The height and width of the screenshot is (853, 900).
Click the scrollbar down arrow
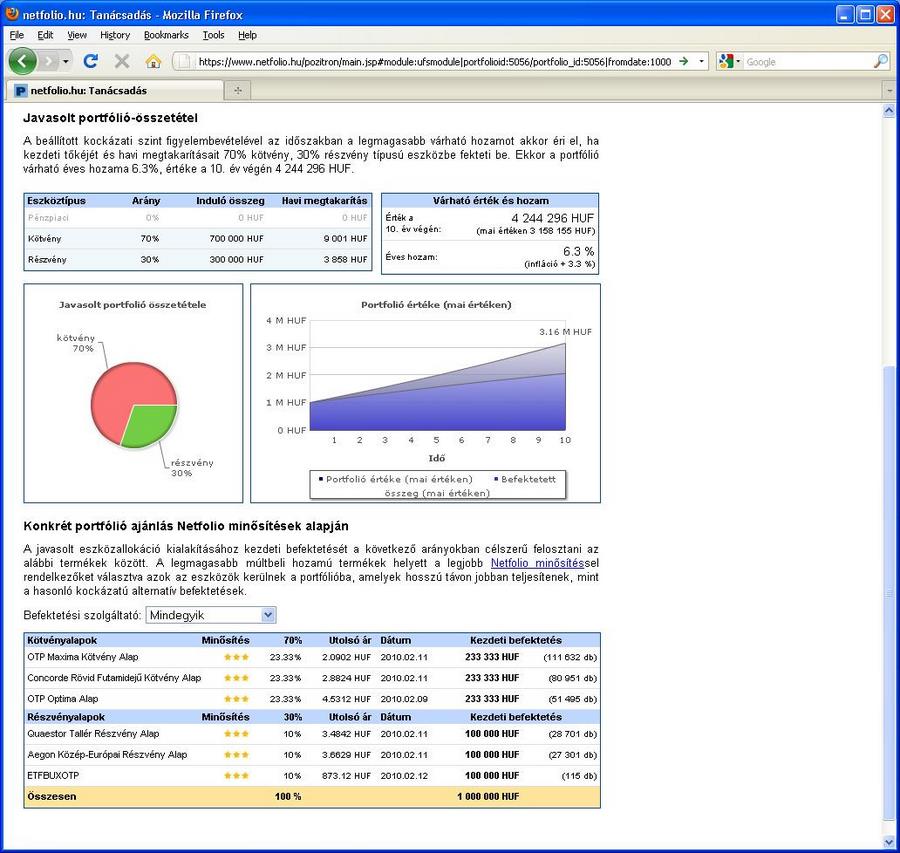coord(889,842)
